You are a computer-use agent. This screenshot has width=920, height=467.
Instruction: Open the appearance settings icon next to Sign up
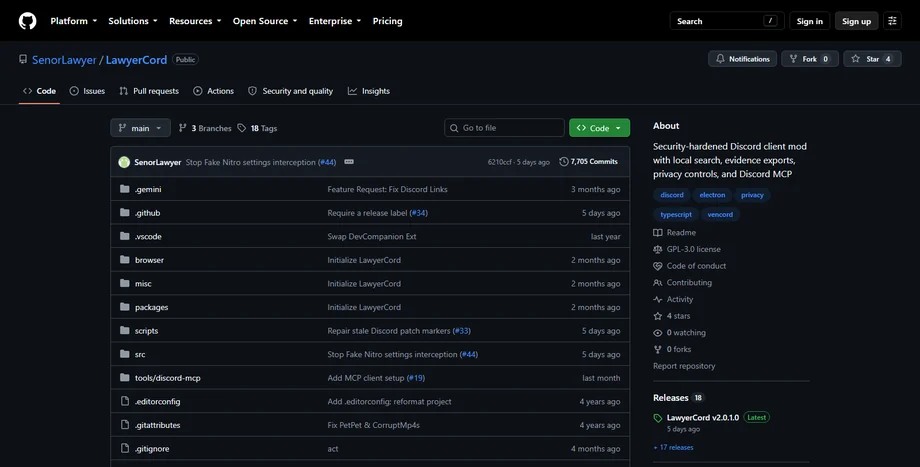892,21
